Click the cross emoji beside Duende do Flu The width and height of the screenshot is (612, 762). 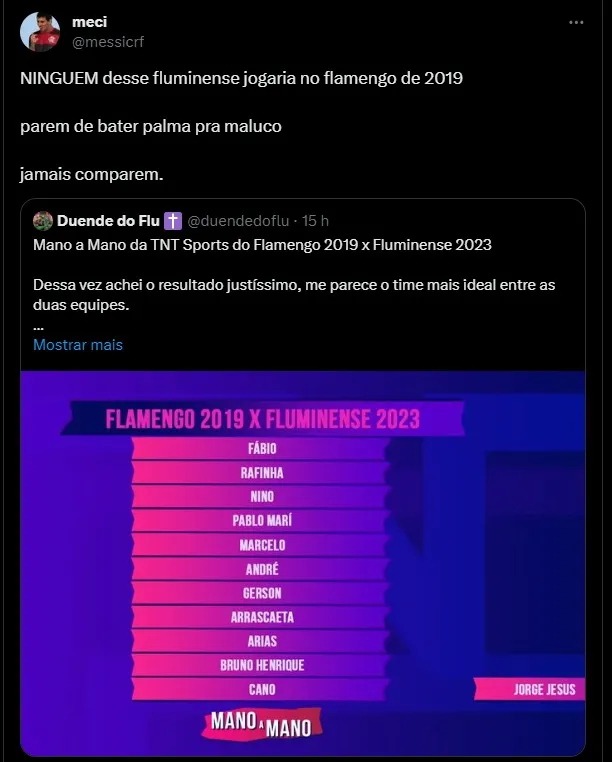[172, 220]
